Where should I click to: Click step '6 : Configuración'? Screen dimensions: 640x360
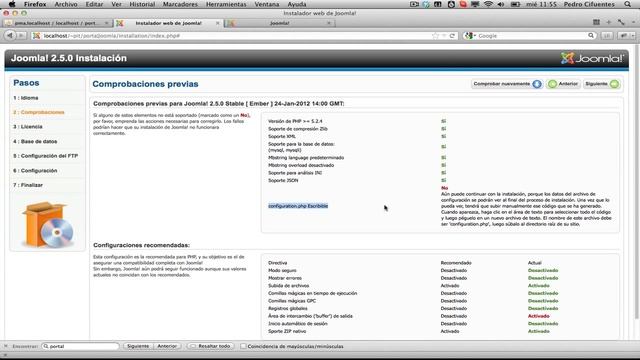(35, 171)
